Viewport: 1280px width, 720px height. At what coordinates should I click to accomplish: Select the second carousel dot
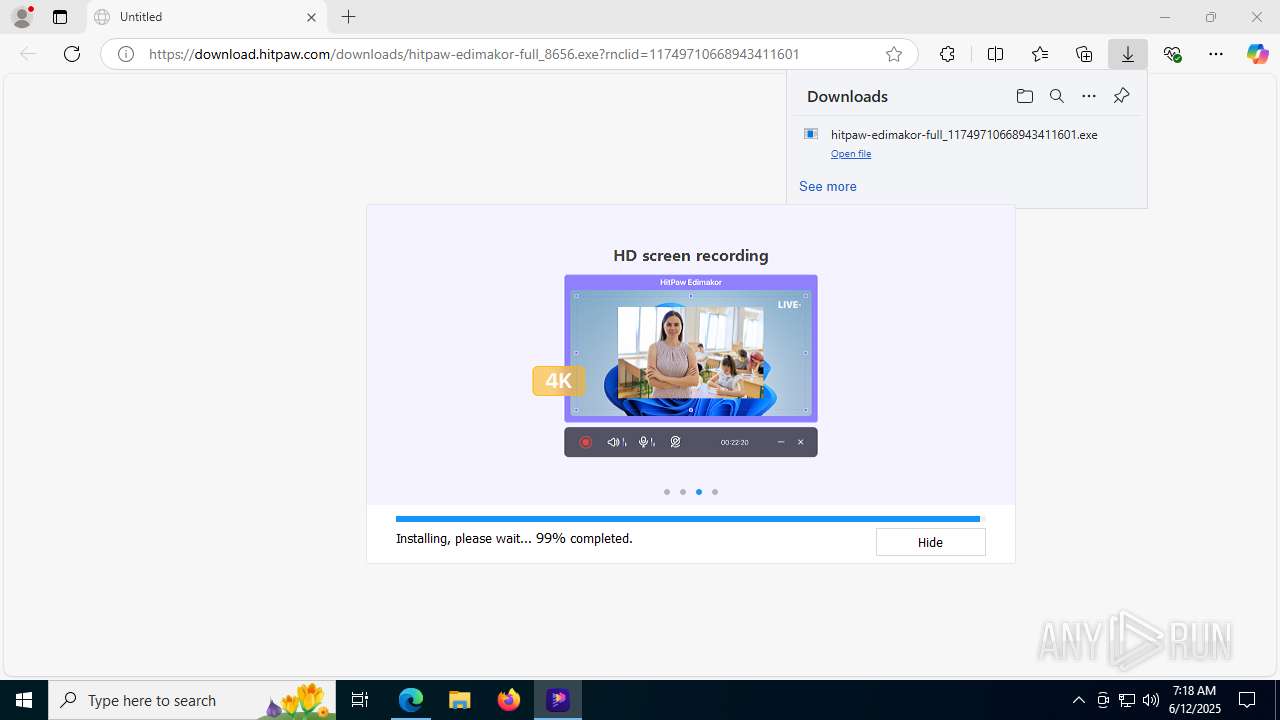(683, 492)
